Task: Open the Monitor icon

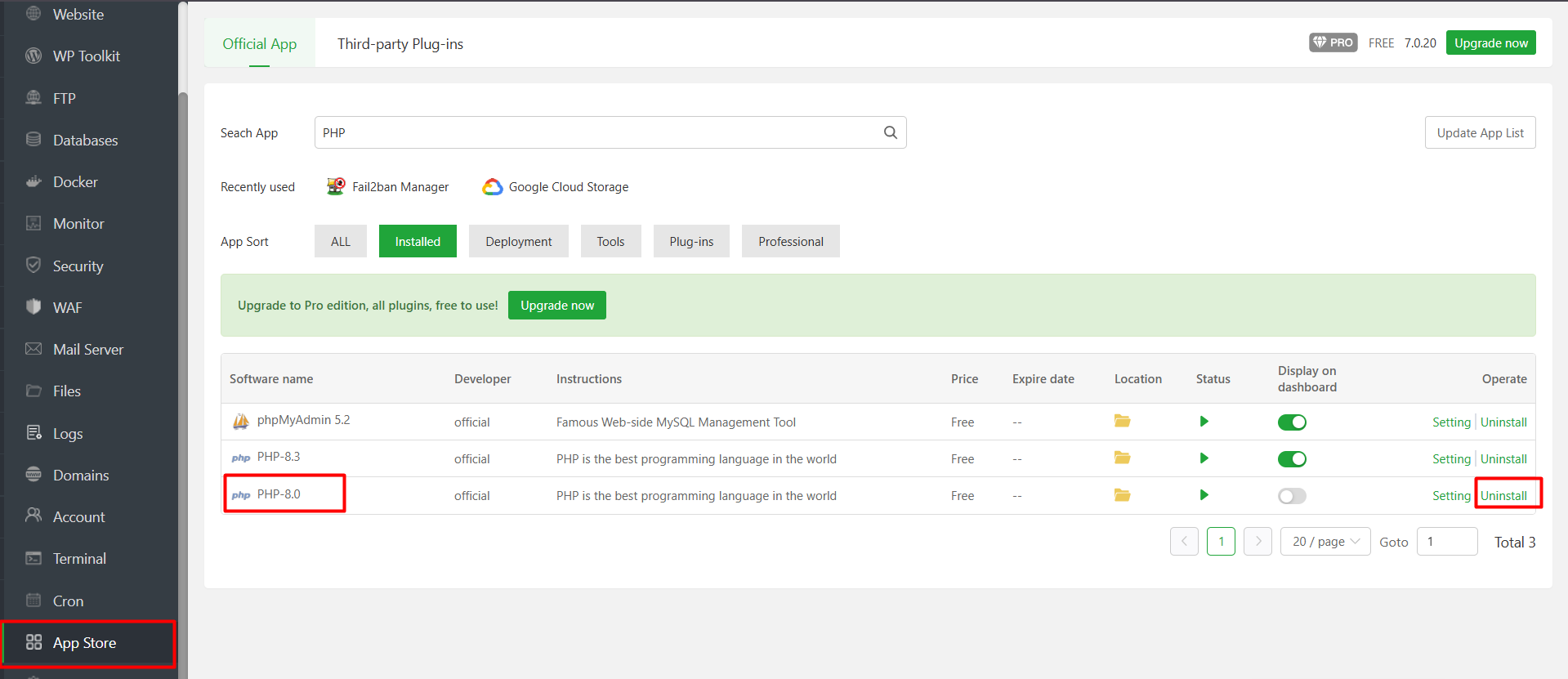Action: coord(34,223)
